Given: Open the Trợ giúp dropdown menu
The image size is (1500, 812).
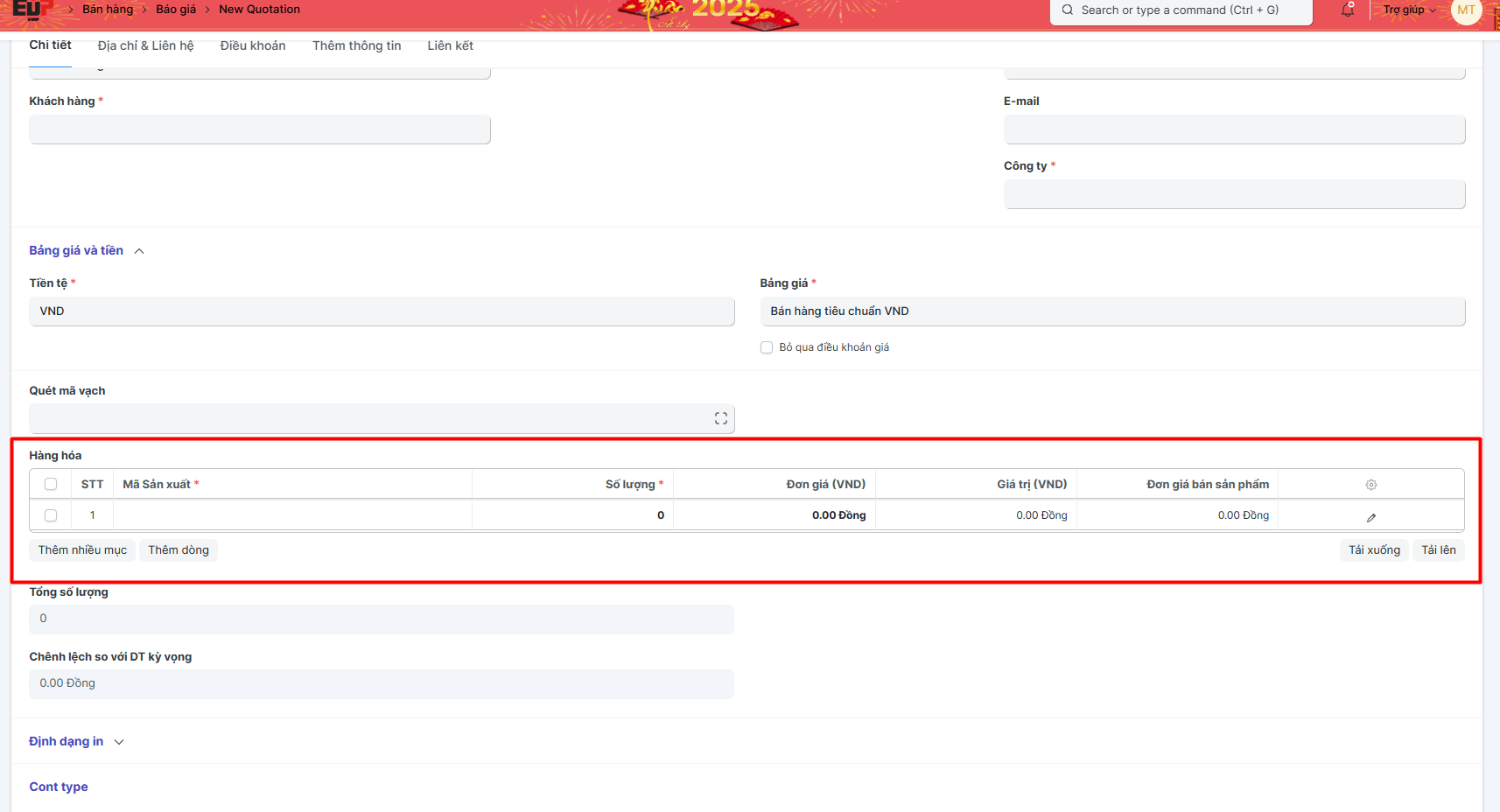Looking at the screenshot, I should pyautogui.click(x=1408, y=10).
